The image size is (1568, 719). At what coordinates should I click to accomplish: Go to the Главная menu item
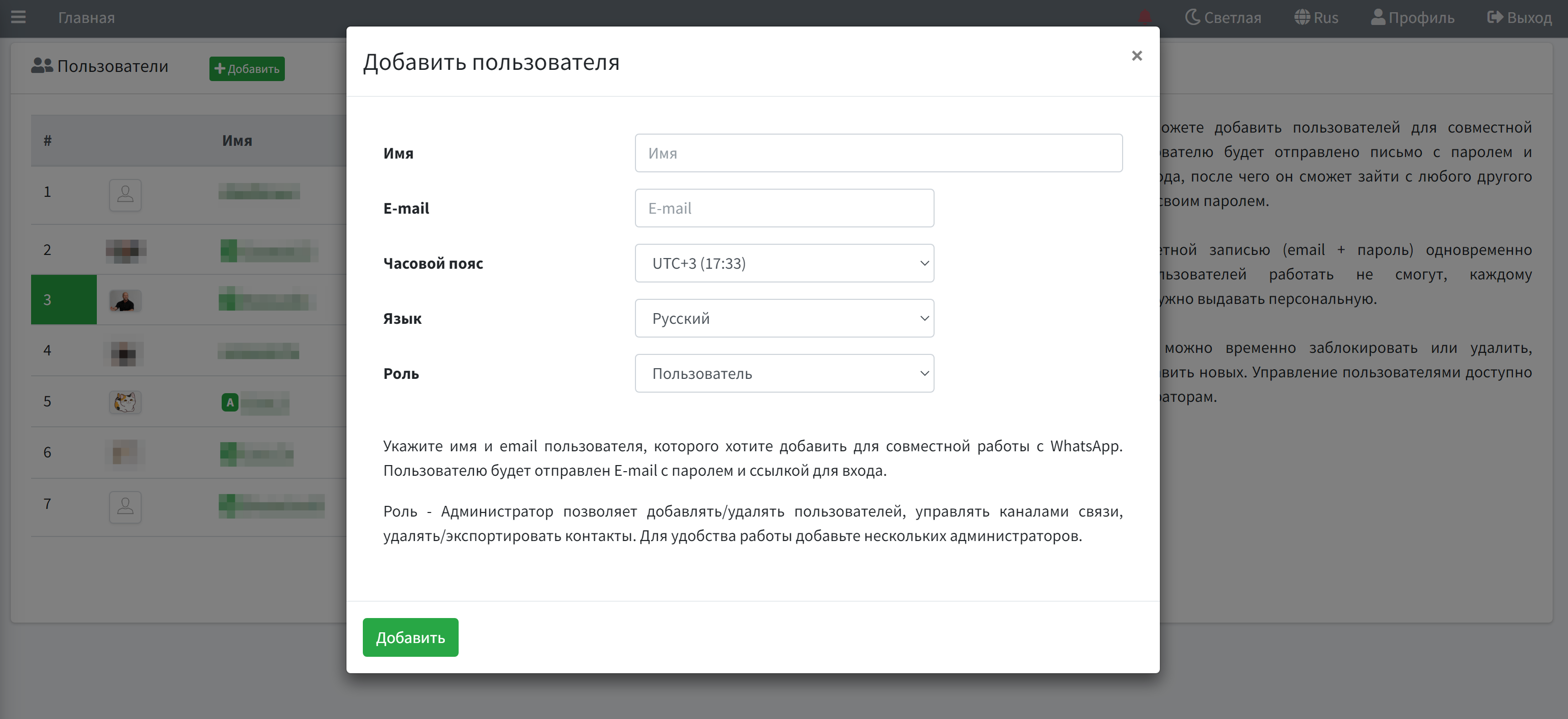tap(87, 17)
